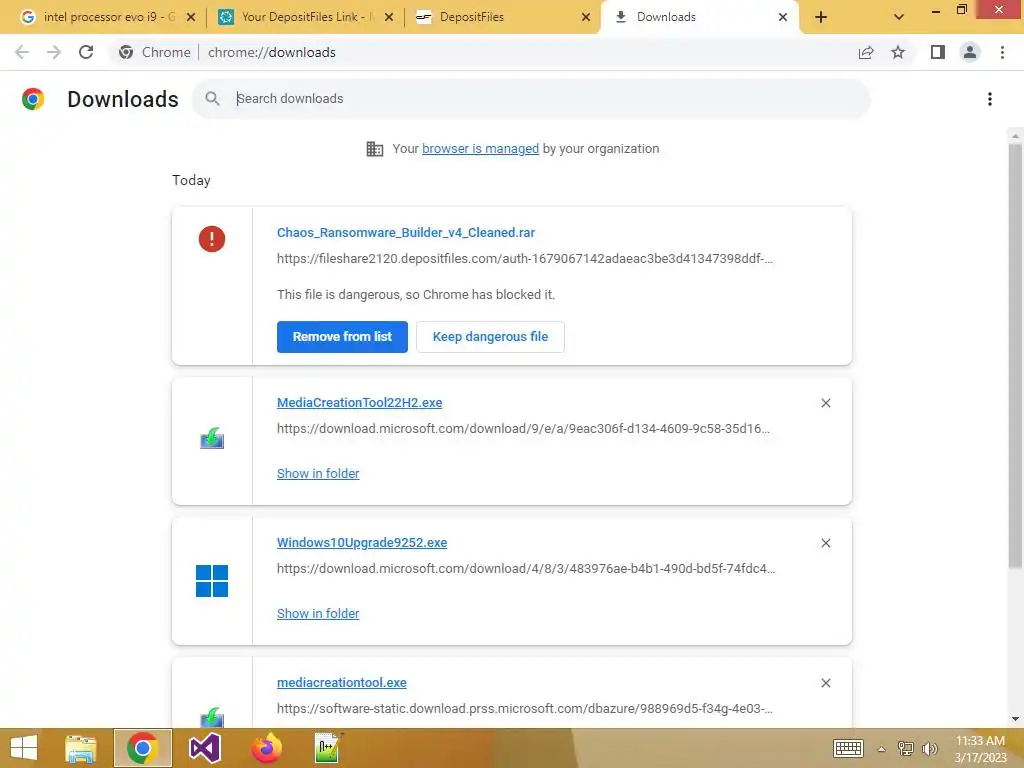Image resolution: width=1024 pixels, height=768 pixels.
Task: Click the Chrome logo beside Downloads title
Action: point(33,99)
